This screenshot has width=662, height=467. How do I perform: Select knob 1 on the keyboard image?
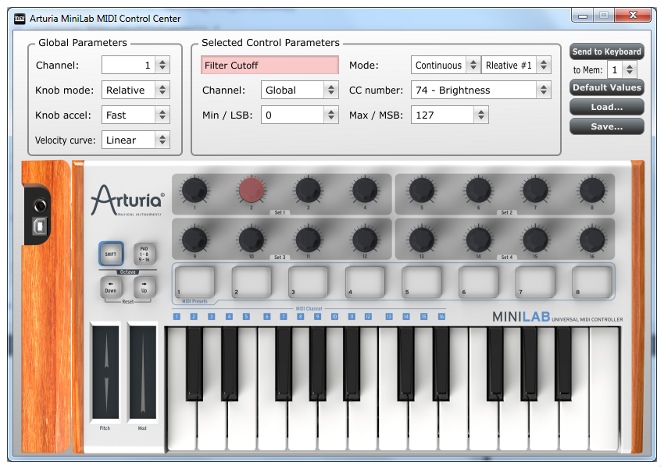pyautogui.click(x=195, y=190)
